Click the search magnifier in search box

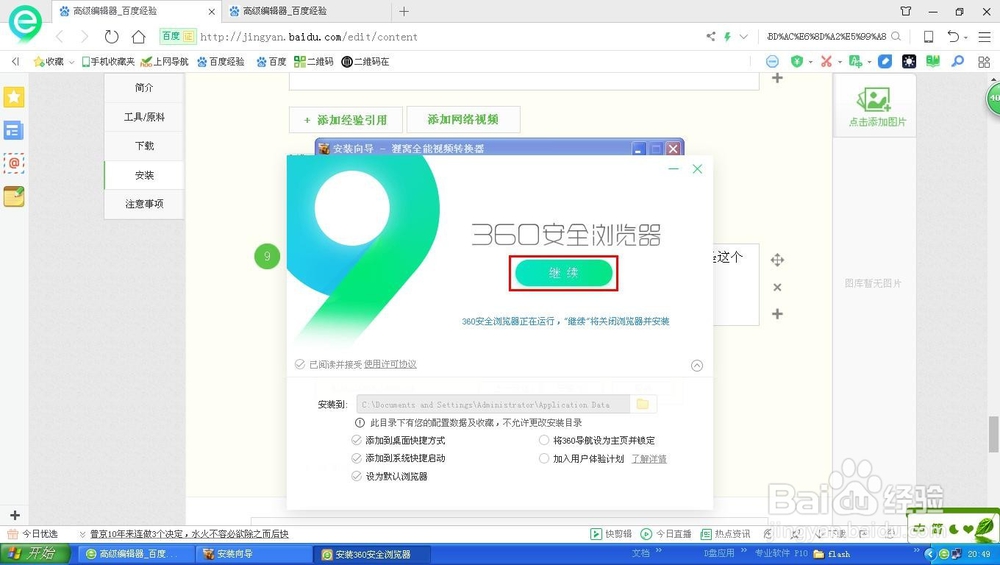pyautogui.click(x=896, y=36)
